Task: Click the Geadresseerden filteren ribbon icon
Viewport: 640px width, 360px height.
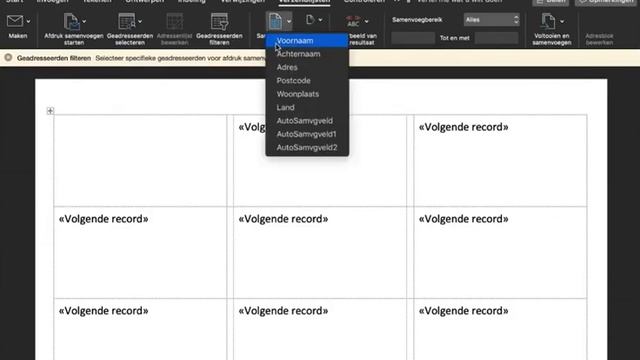Action: pos(219,21)
